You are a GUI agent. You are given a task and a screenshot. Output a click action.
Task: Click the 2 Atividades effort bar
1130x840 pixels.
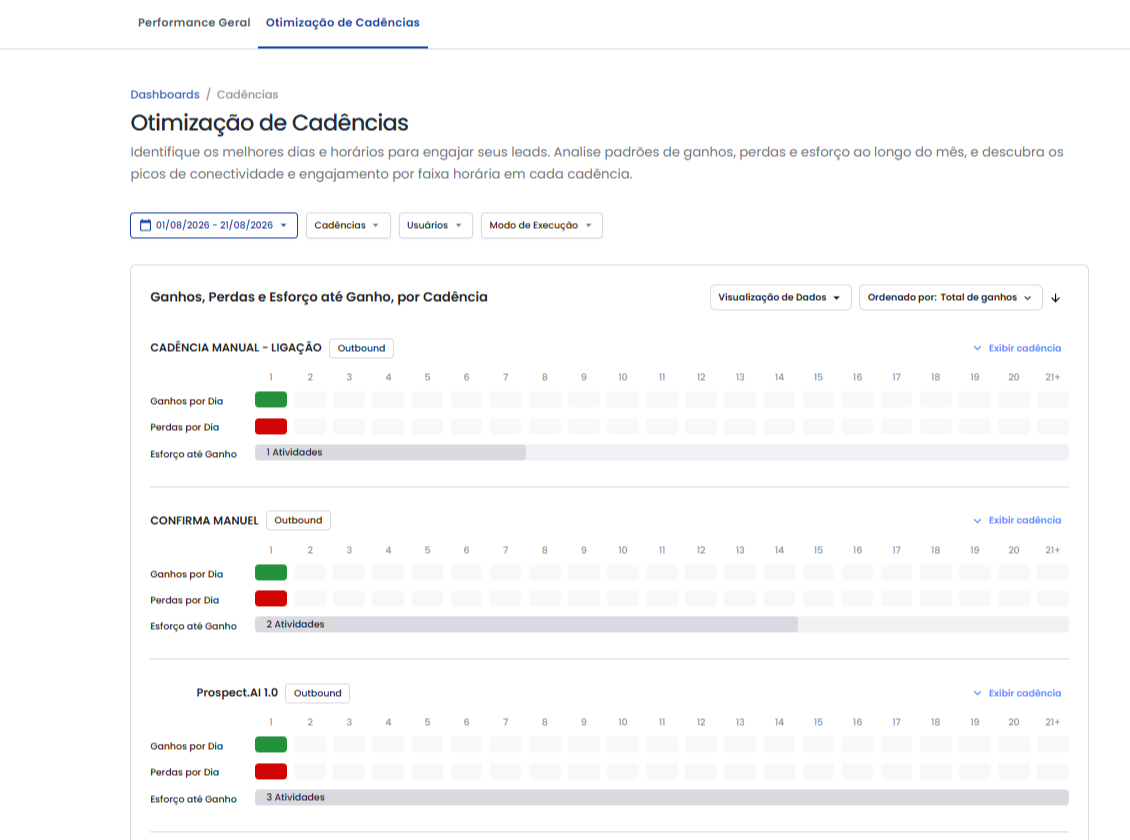(526, 625)
